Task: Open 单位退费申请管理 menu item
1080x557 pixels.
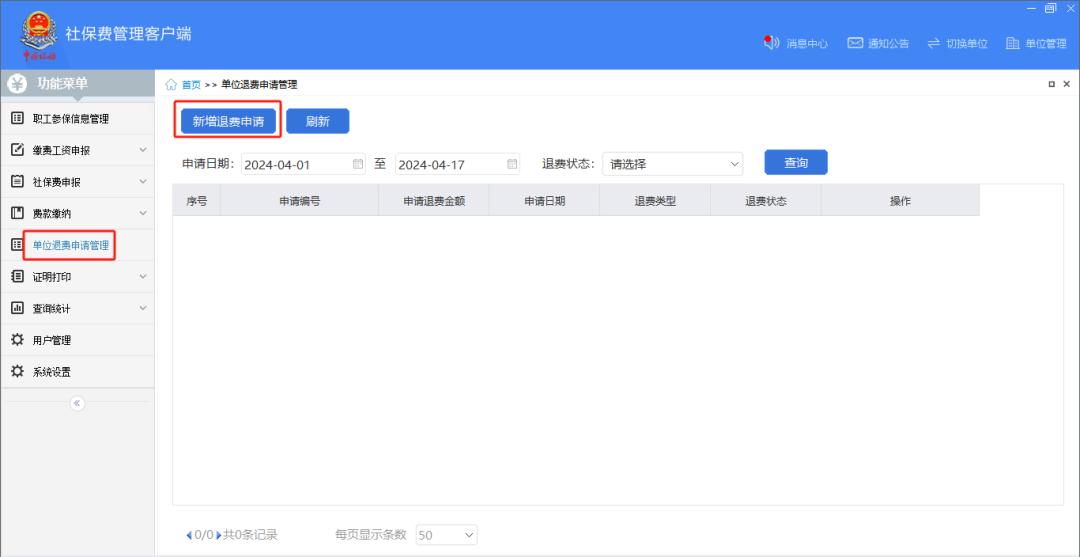Action: (x=70, y=245)
